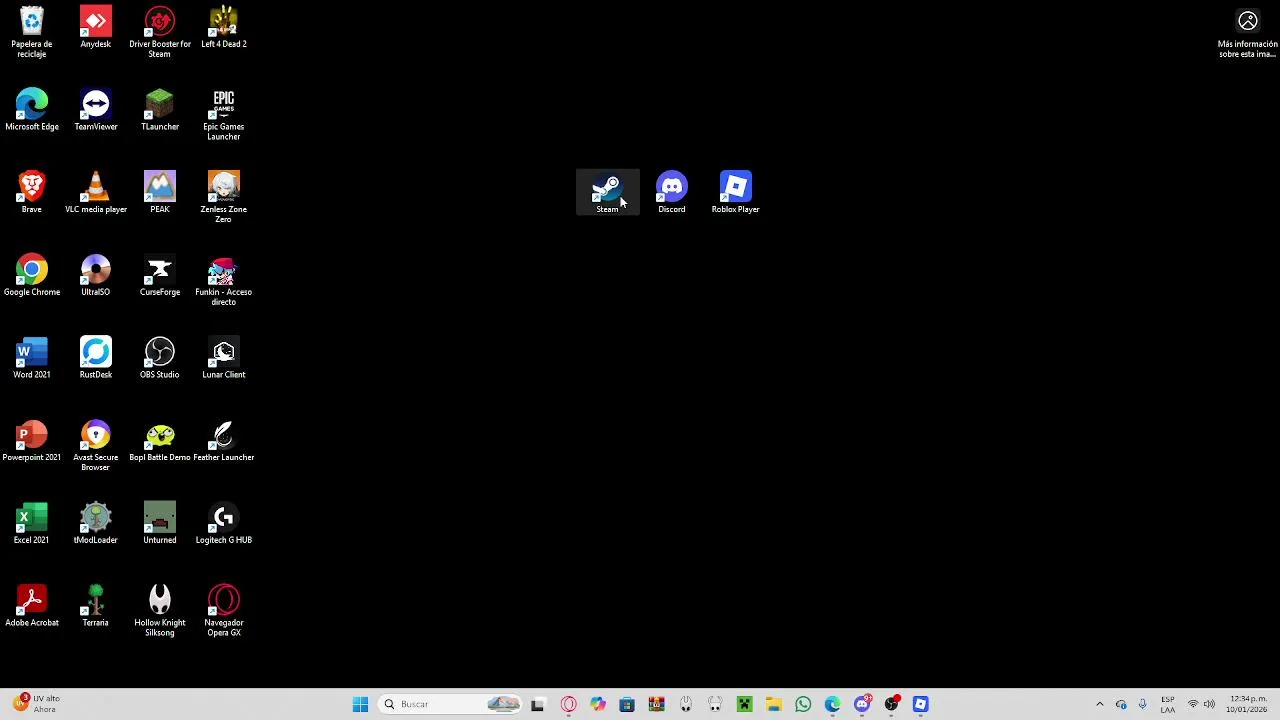Open Microsoft Store from the taskbar
1280x720 pixels.
coord(627,704)
